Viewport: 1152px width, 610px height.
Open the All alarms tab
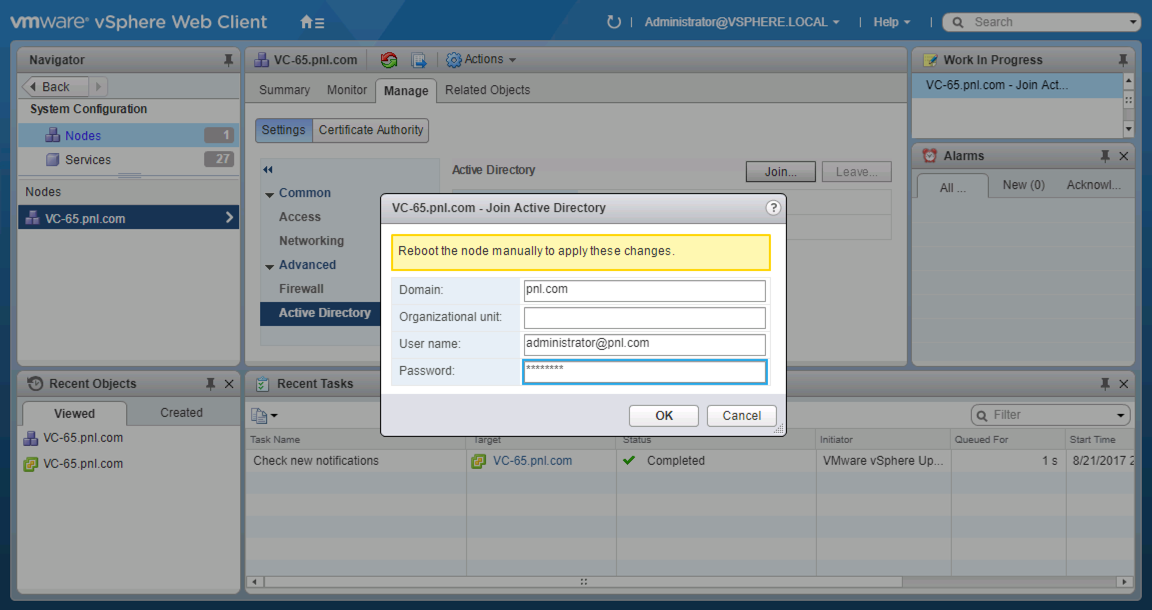[x=952, y=187]
